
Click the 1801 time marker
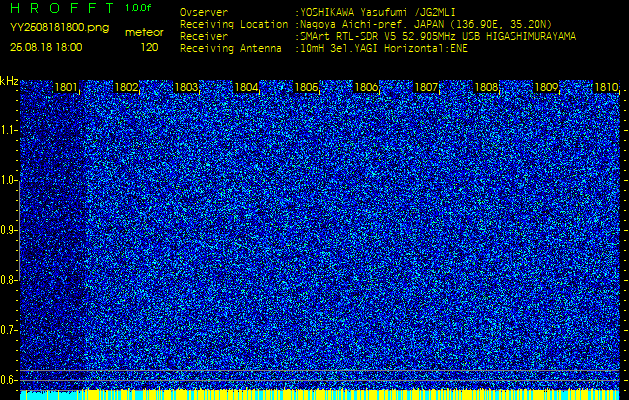(x=66, y=87)
